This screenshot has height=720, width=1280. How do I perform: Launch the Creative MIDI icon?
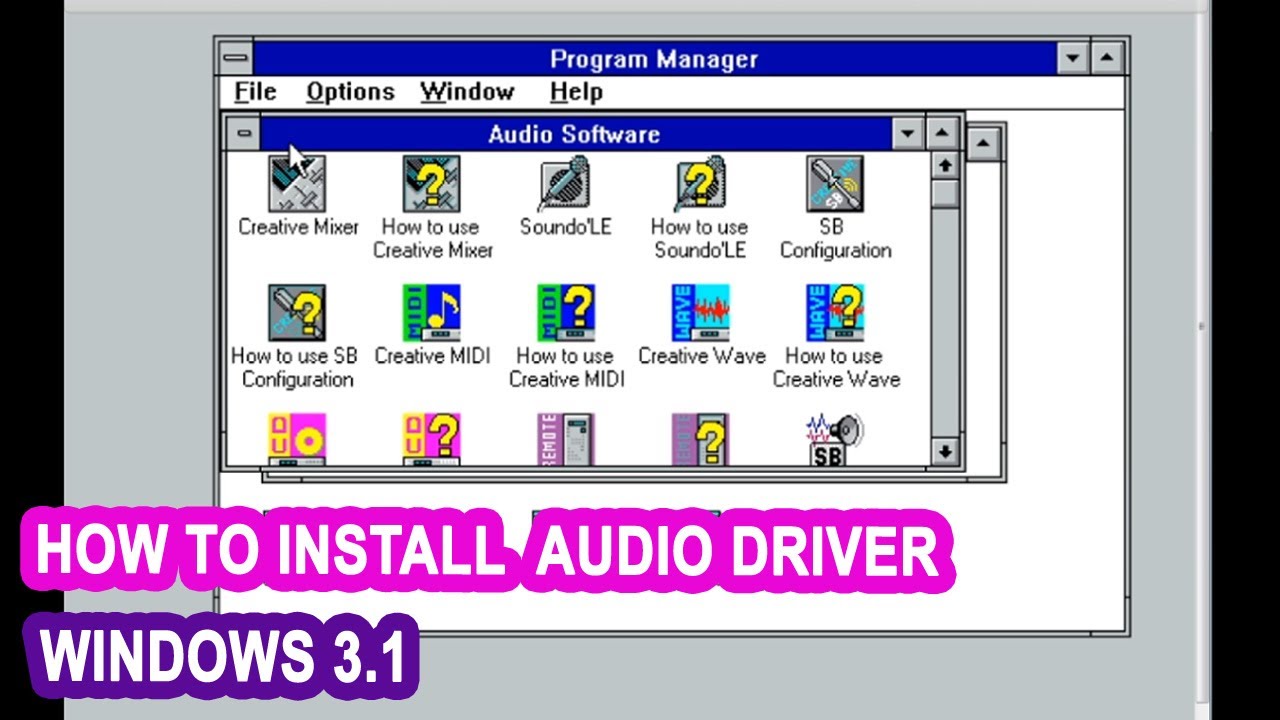pyautogui.click(x=432, y=313)
